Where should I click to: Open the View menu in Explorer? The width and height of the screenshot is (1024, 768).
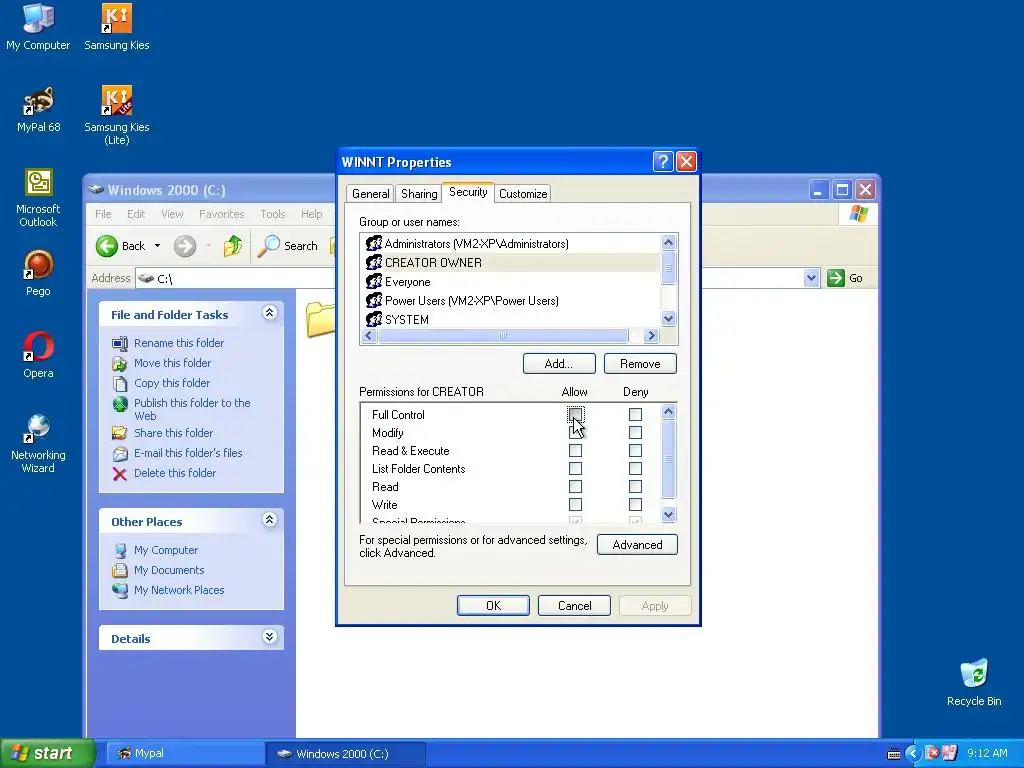pyautogui.click(x=172, y=214)
